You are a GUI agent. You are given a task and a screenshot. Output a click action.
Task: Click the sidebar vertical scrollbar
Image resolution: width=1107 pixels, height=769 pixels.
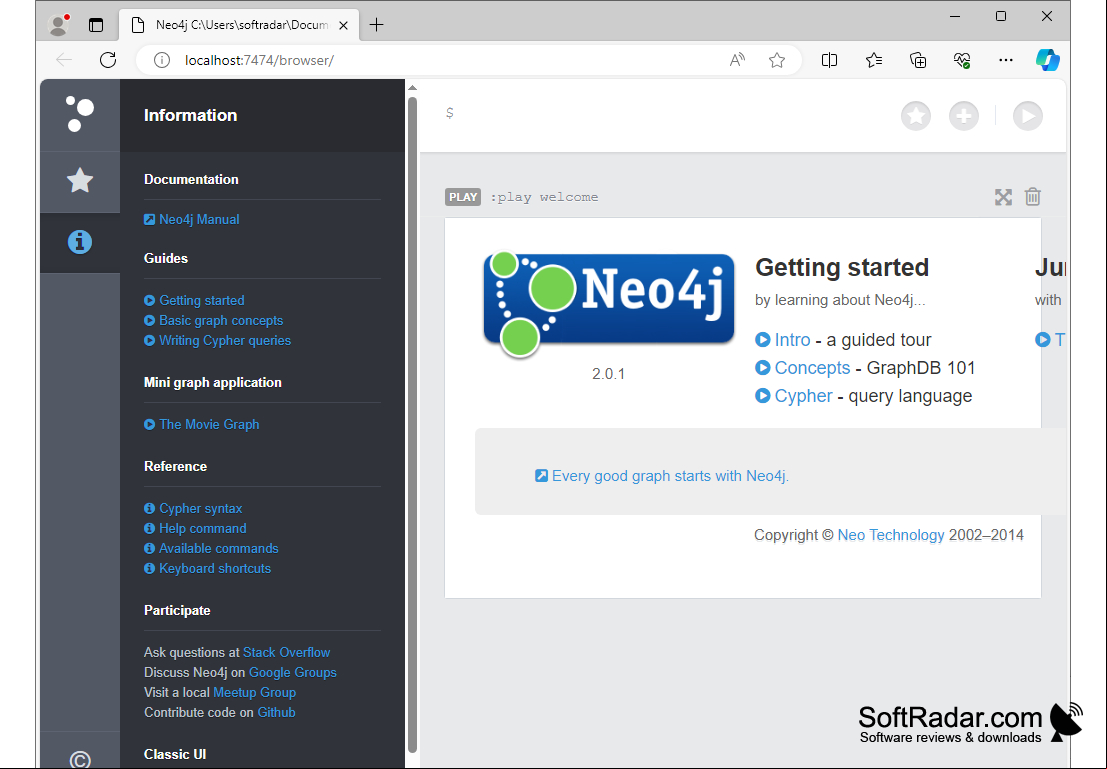(412, 424)
